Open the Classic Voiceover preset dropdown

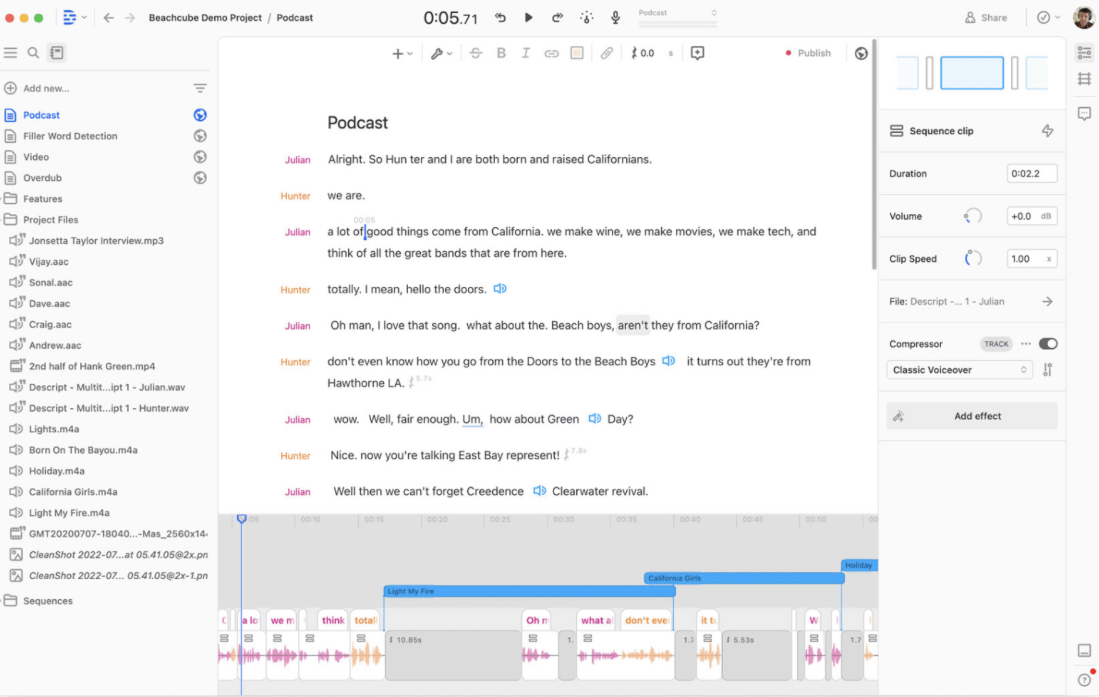[x=959, y=369]
